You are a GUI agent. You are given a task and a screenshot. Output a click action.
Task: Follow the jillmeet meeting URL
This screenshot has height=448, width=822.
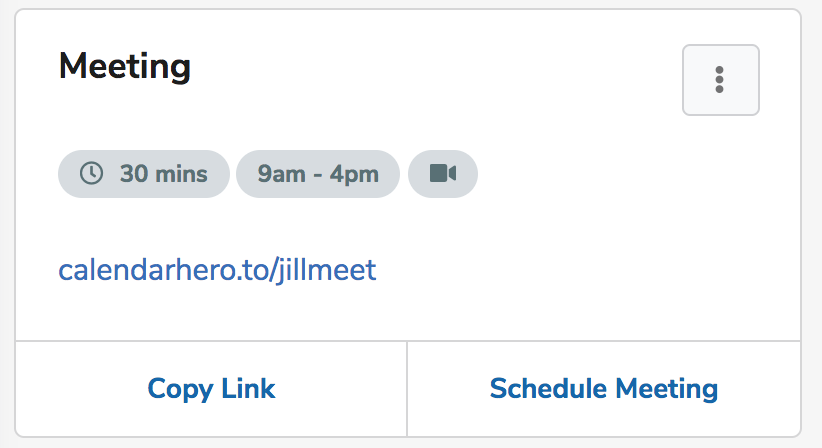(217, 270)
